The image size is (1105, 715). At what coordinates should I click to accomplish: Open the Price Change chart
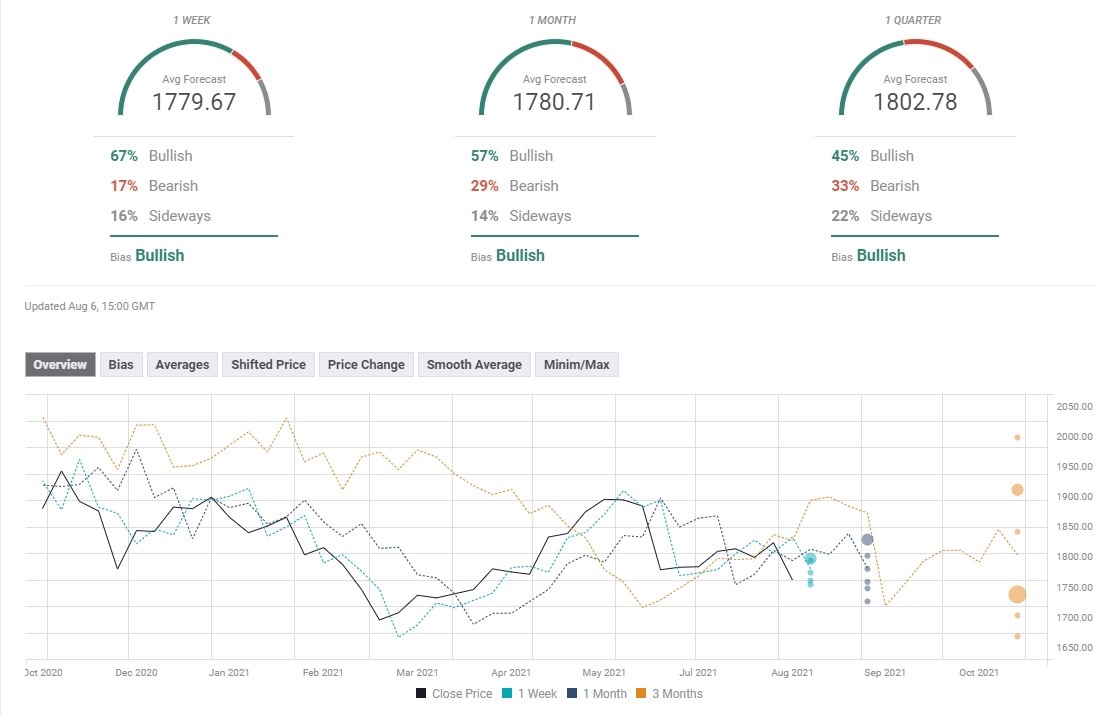(x=365, y=364)
